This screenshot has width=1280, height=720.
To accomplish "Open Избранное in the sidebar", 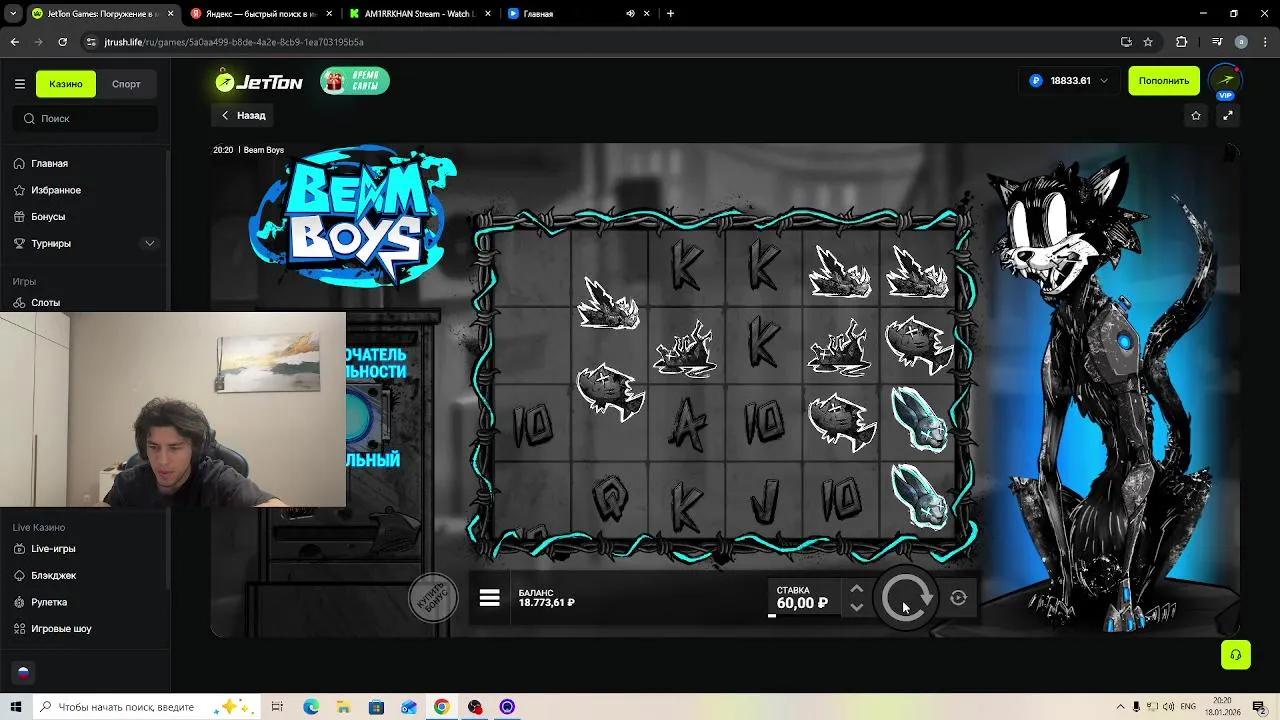I will [x=56, y=190].
